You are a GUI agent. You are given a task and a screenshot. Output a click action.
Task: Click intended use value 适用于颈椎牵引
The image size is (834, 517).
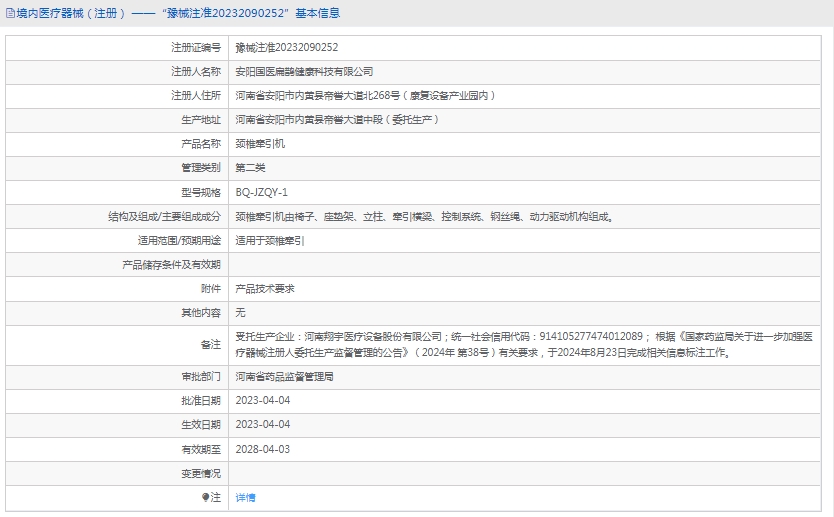pyautogui.click(x=270, y=240)
